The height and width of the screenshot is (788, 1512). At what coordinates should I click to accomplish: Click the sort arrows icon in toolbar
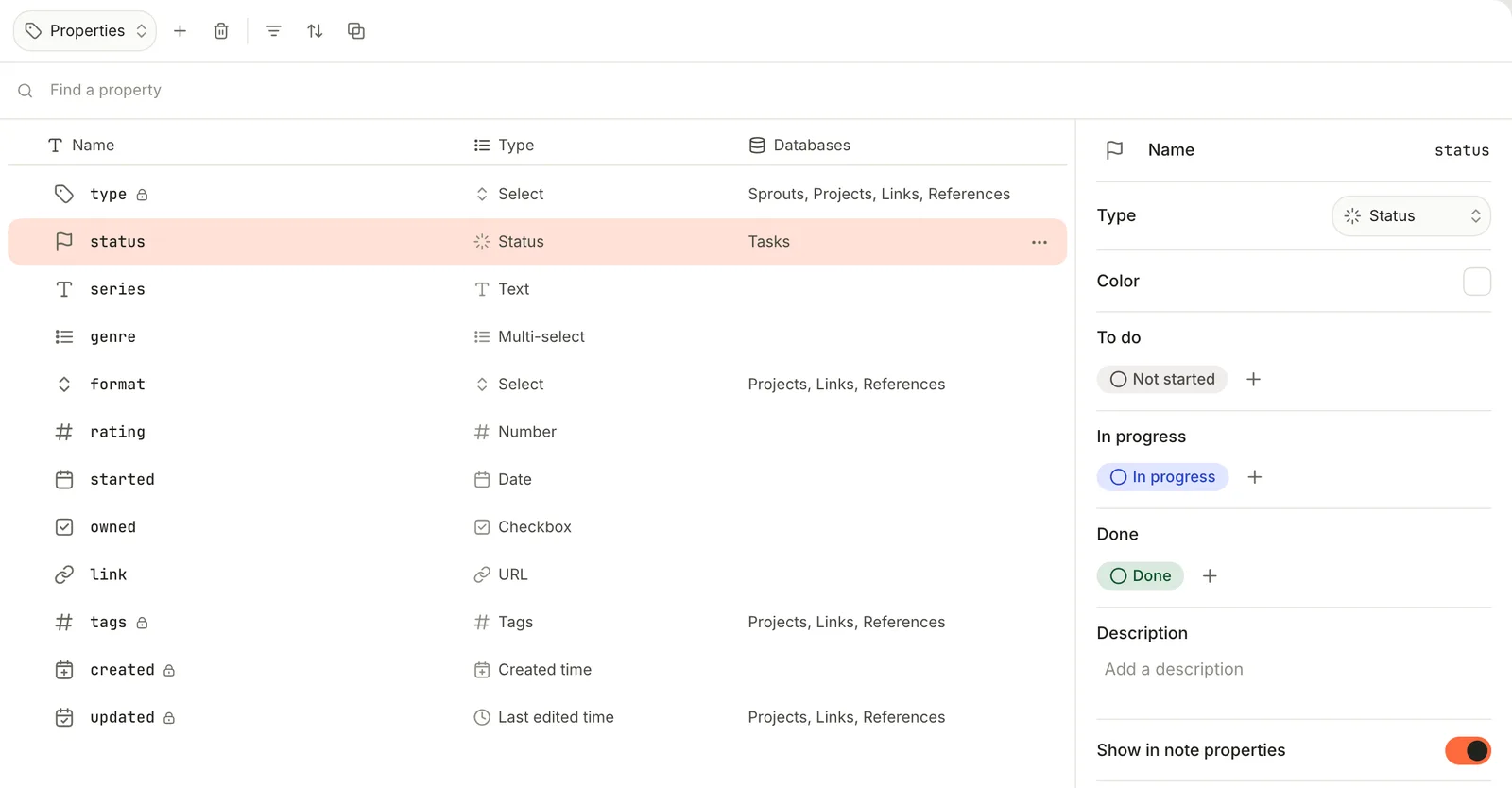315,31
